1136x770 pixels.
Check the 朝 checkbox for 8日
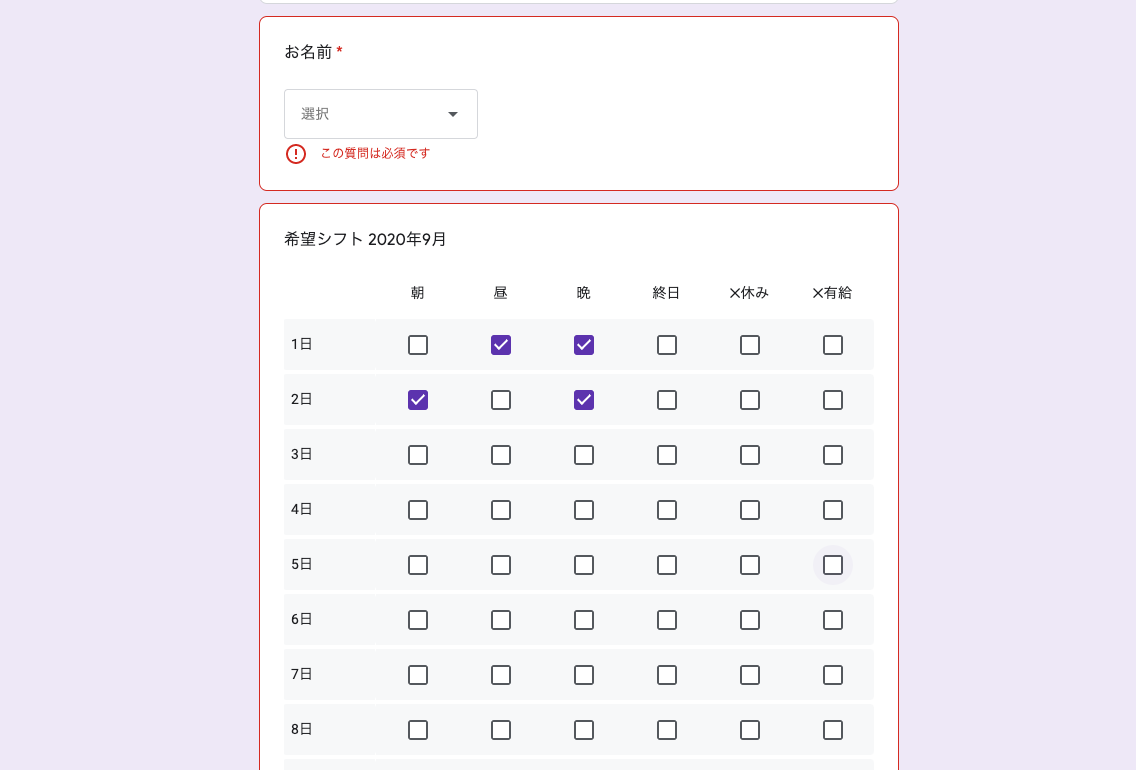(x=417, y=730)
